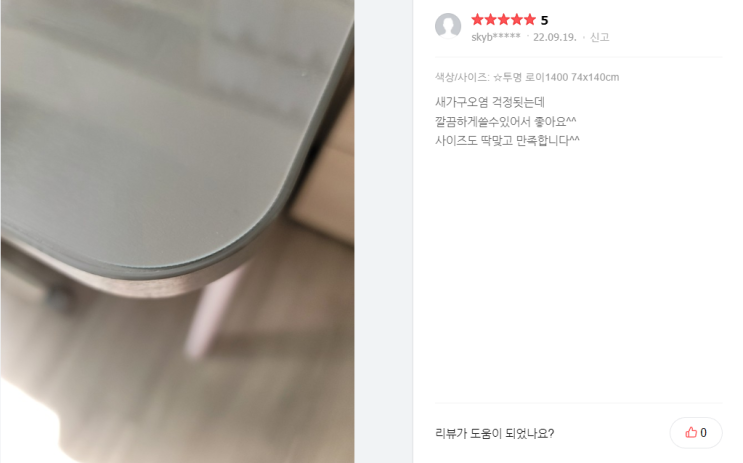This screenshot has width=743, height=463.
Task: Select the fifth red rating star
Action: coord(530,19)
